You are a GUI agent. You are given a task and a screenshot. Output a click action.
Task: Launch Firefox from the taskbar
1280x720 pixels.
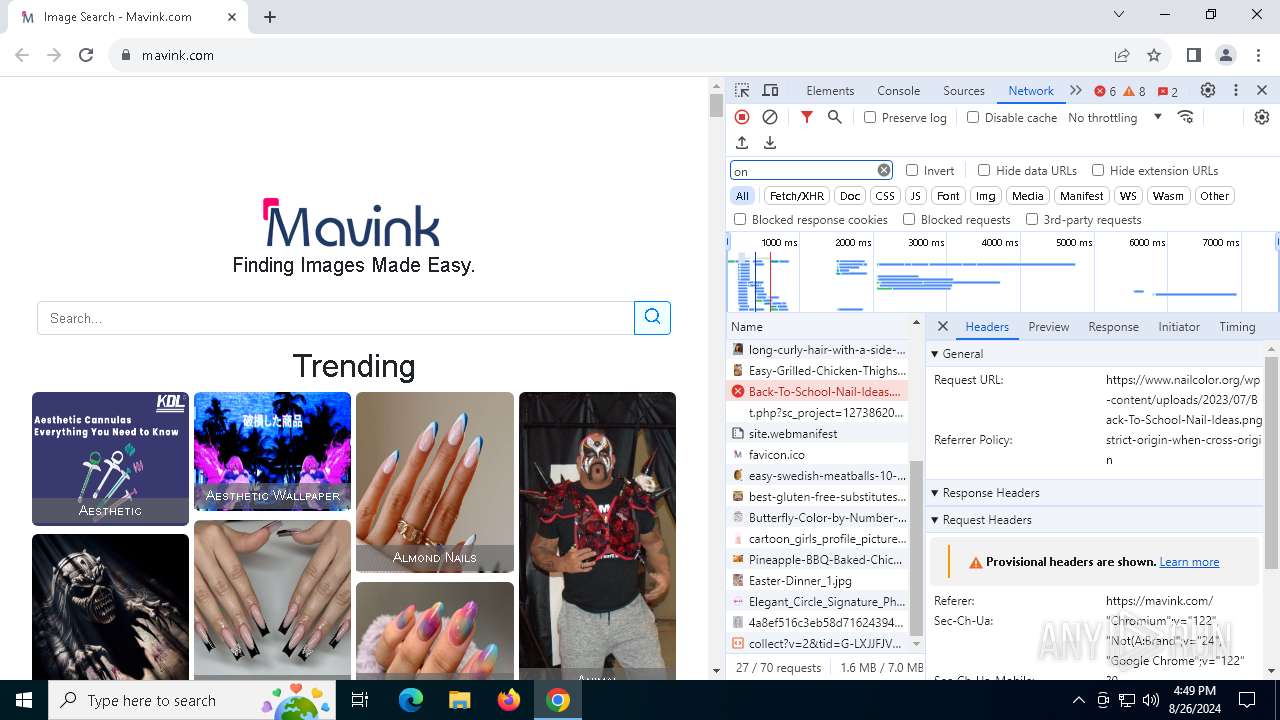point(508,700)
